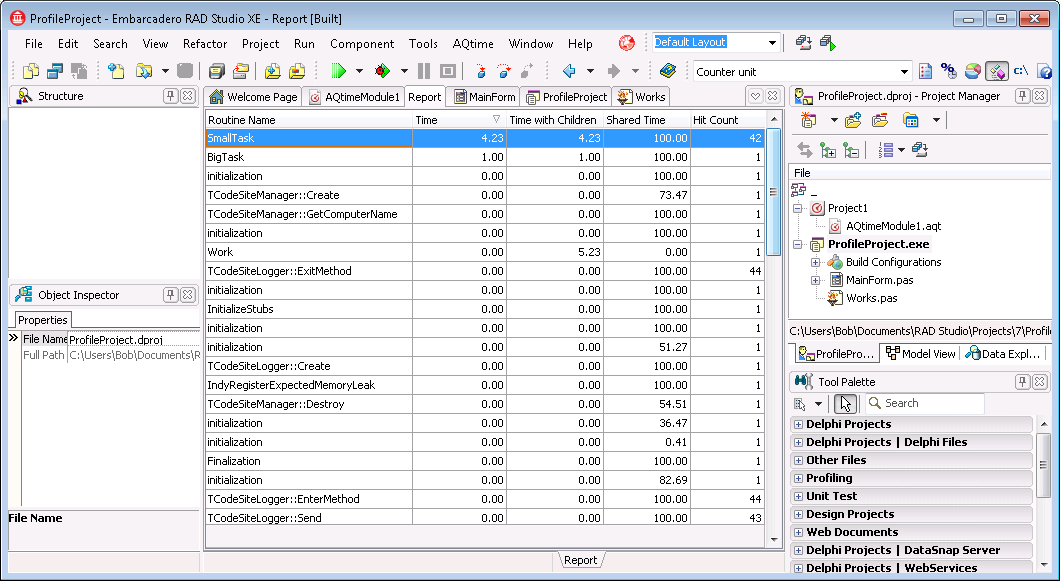Open the Default Layout dropdown
The height and width of the screenshot is (581, 1060).
[x=772, y=43]
